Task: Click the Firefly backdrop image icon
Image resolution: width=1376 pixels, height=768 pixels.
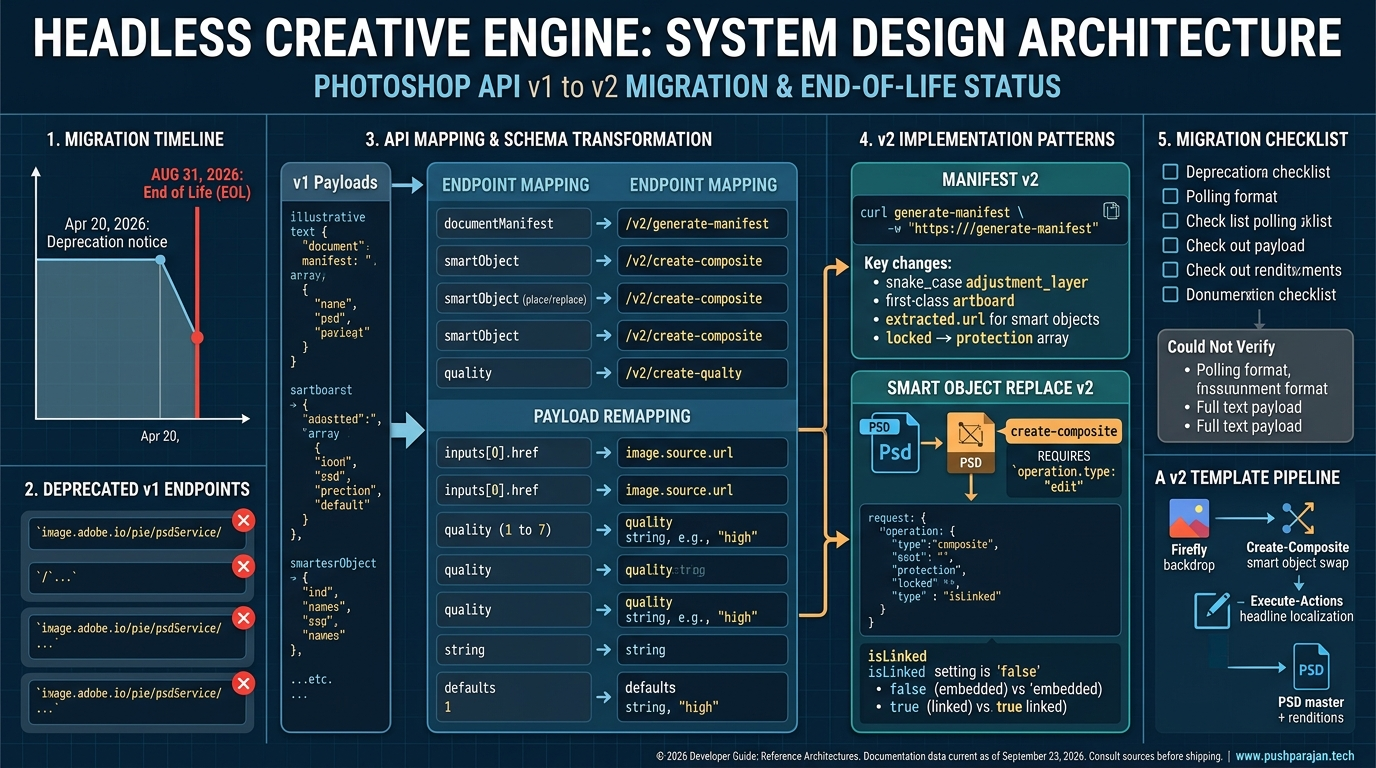Action: point(1189,519)
